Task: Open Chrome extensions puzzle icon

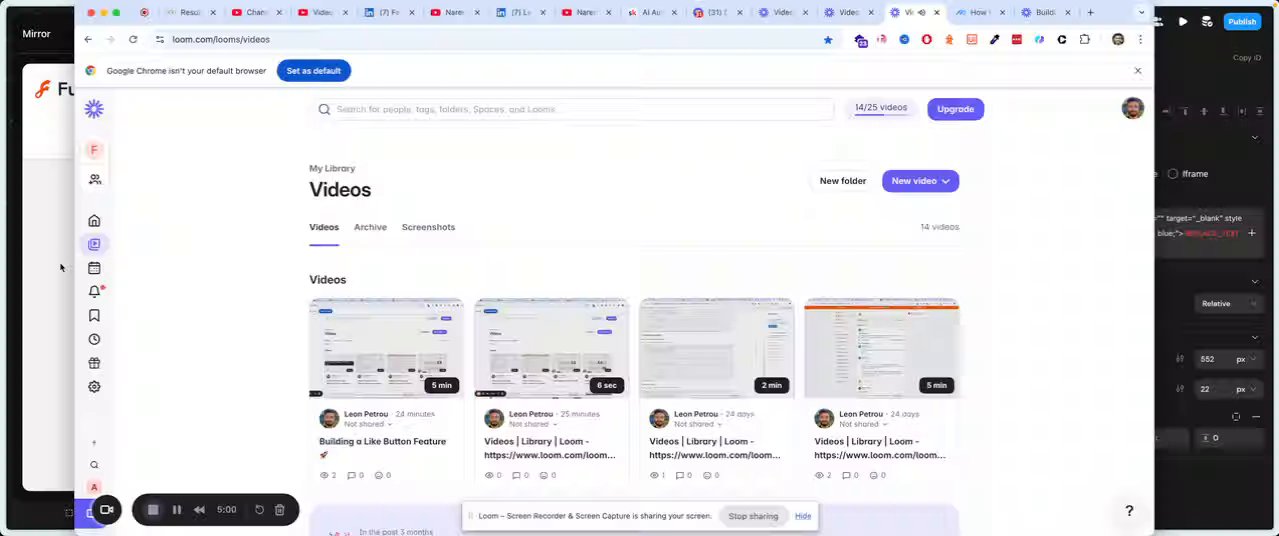Action: (1084, 40)
